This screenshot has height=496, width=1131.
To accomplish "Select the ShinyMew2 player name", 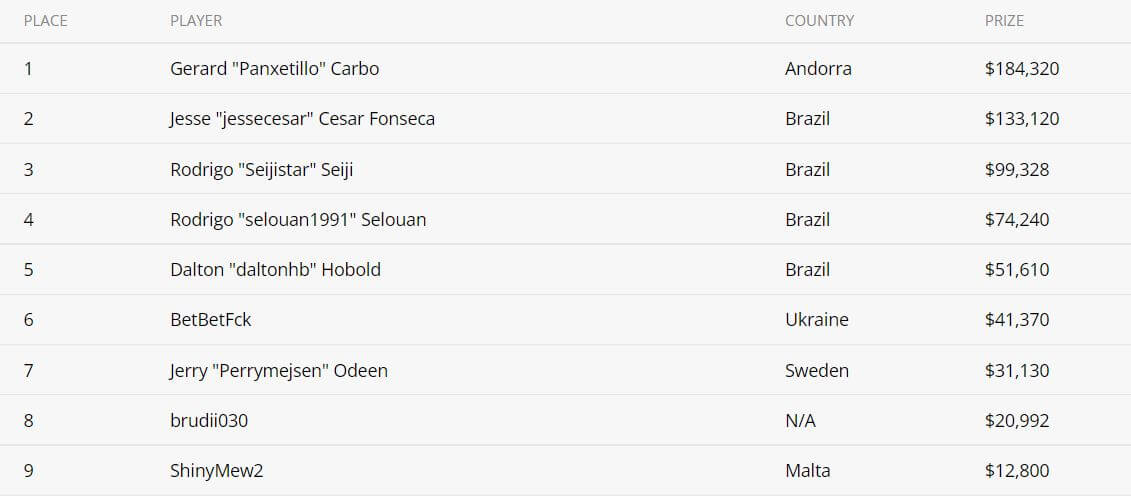I will pos(216,471).
